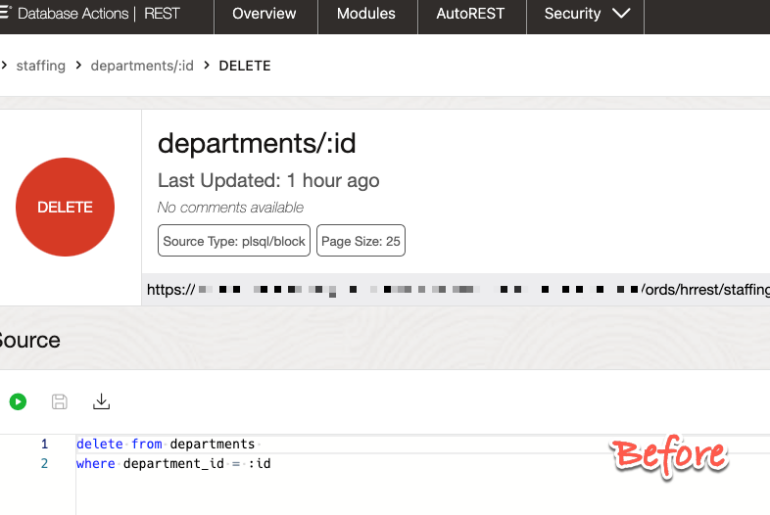Place cursor in 'delete from departments' code line

pos(165,443)
